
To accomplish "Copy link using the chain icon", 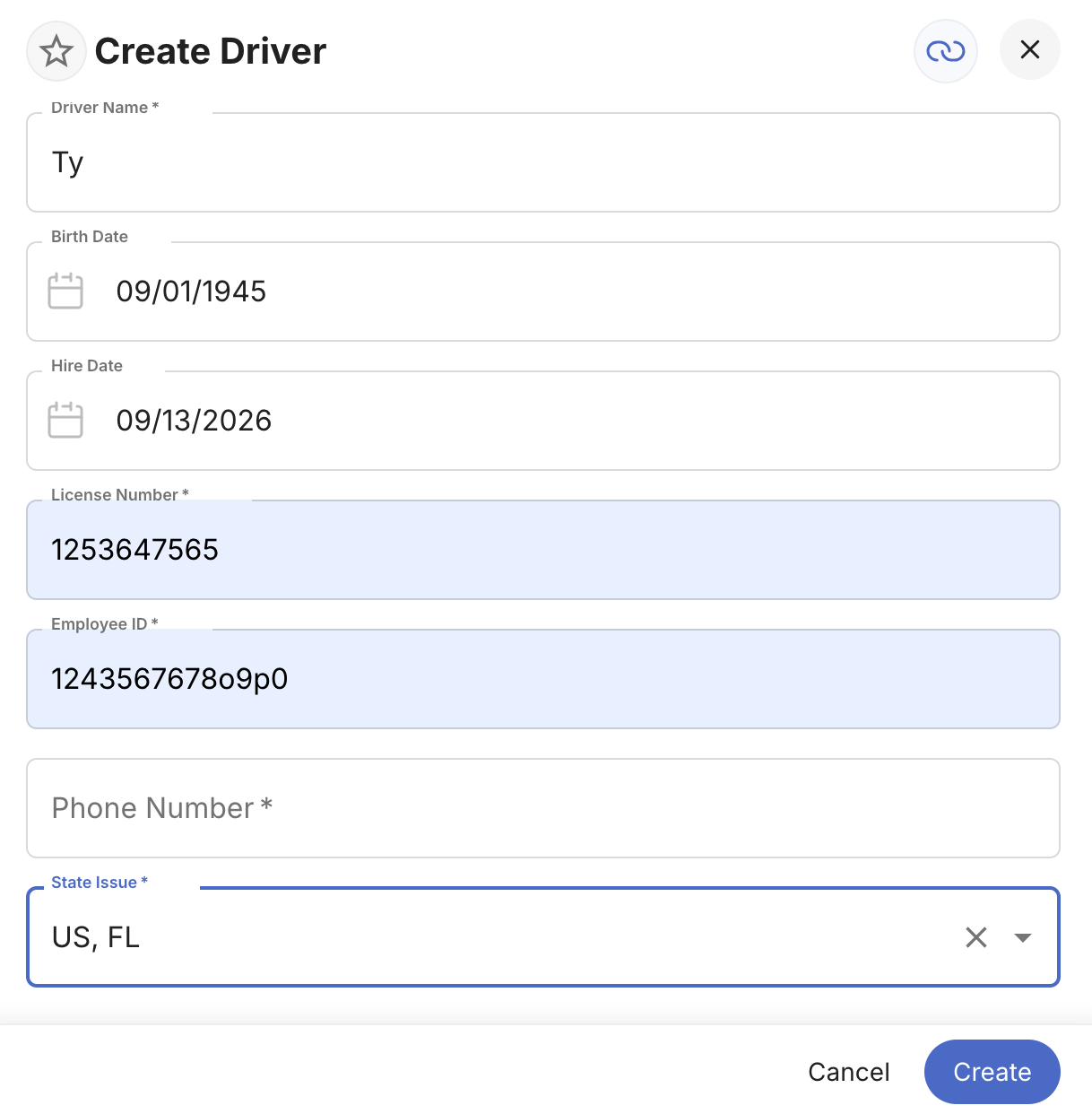I will [x=946, y=51].
